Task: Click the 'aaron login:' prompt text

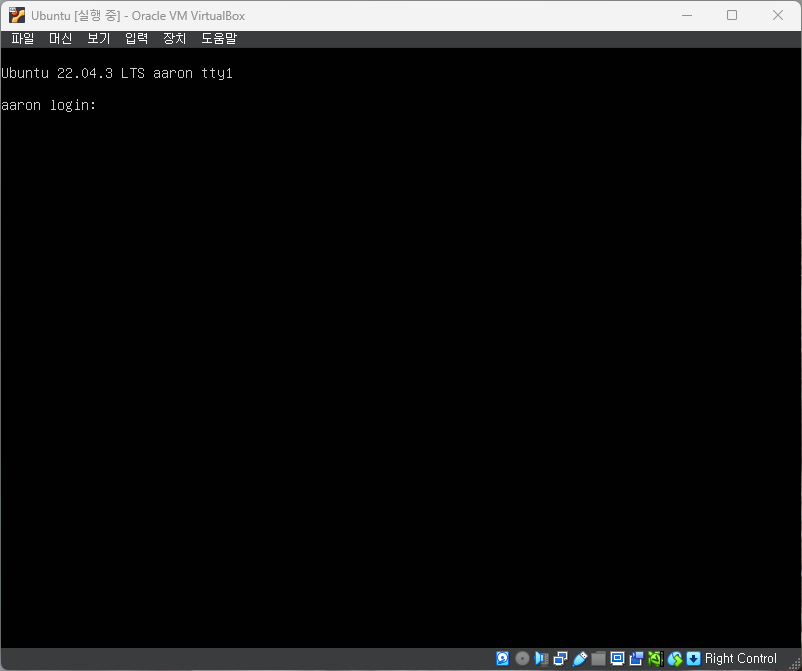Action: (x=49, y=105)
